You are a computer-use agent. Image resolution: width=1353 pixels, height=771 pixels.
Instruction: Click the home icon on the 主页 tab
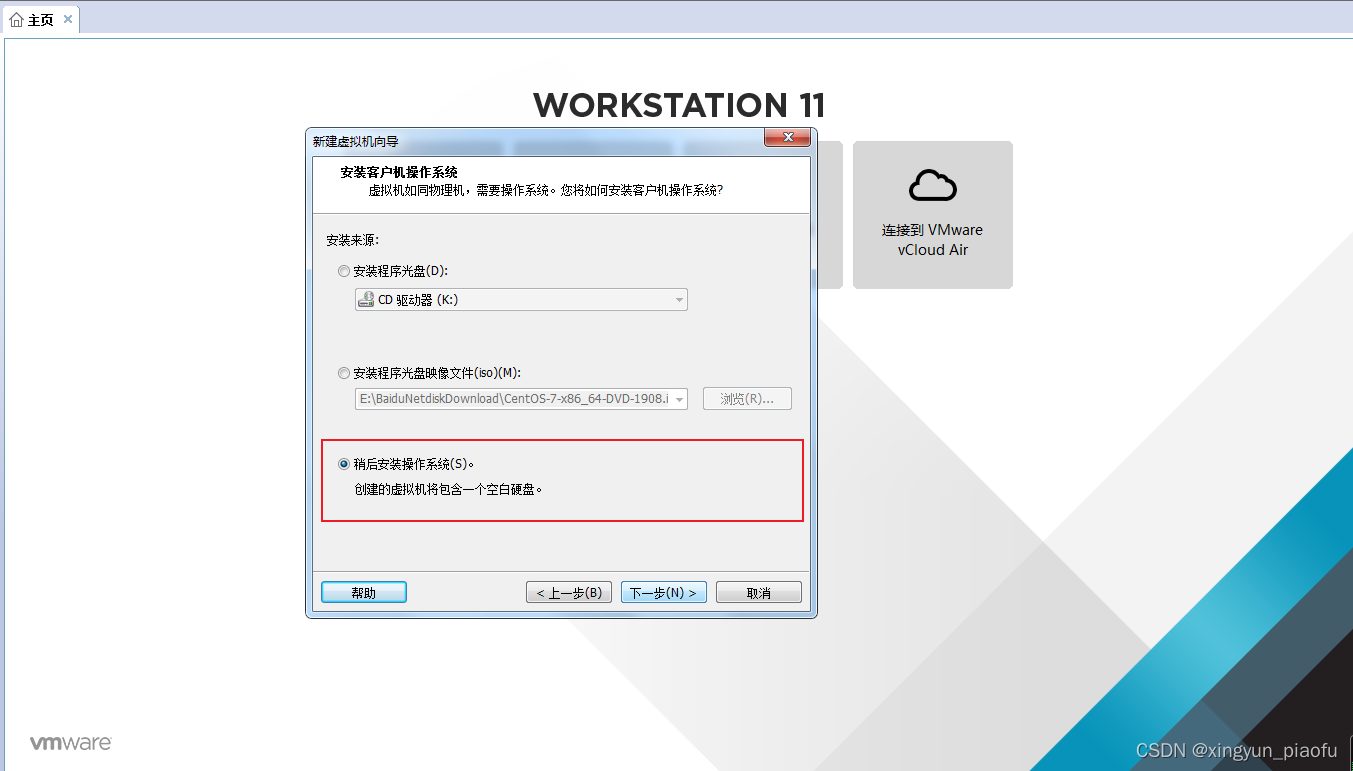pos(16,19)
